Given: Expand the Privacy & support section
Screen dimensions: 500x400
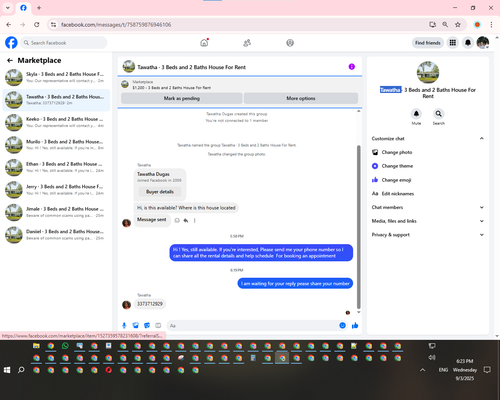Looking at the screenshot, I should click(x=428, y=235).
